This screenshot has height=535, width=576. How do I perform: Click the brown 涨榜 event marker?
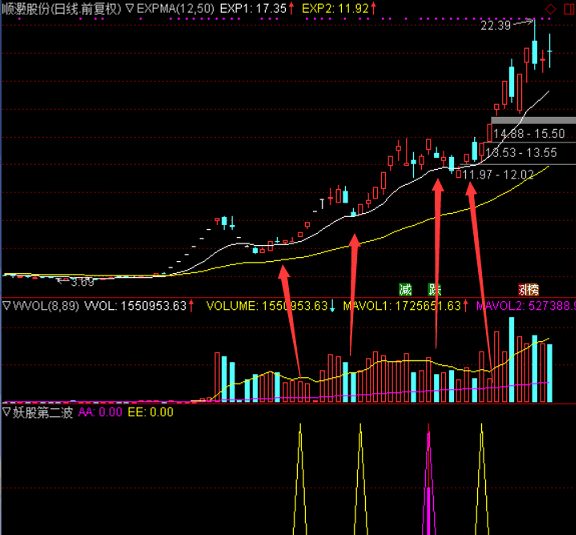pos(528,290)
